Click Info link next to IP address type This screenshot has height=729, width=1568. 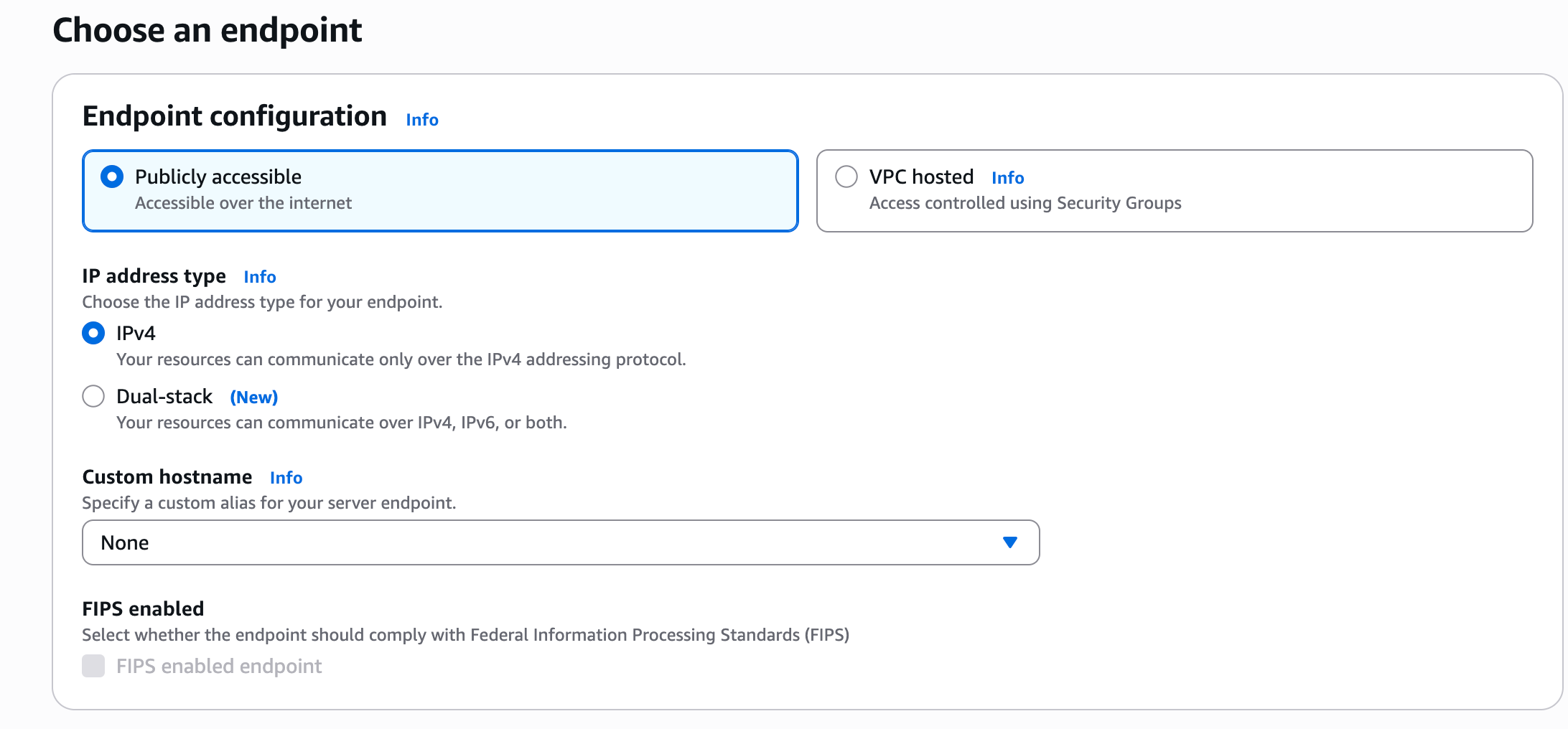click(x=259, y=277)
